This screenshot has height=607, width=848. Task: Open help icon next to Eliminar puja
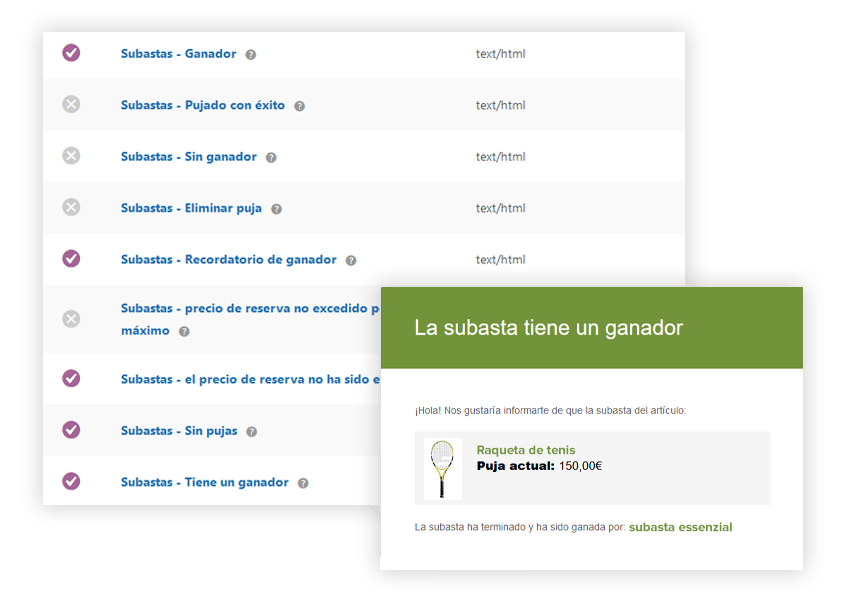(276, 209)
